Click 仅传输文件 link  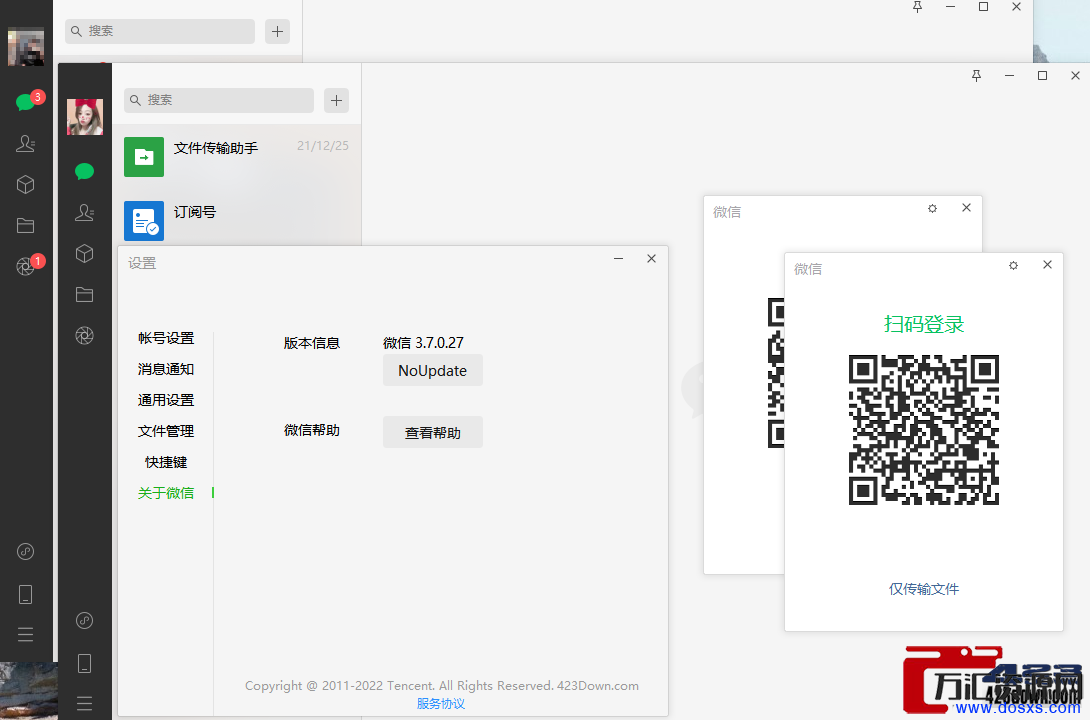point(924,589)
